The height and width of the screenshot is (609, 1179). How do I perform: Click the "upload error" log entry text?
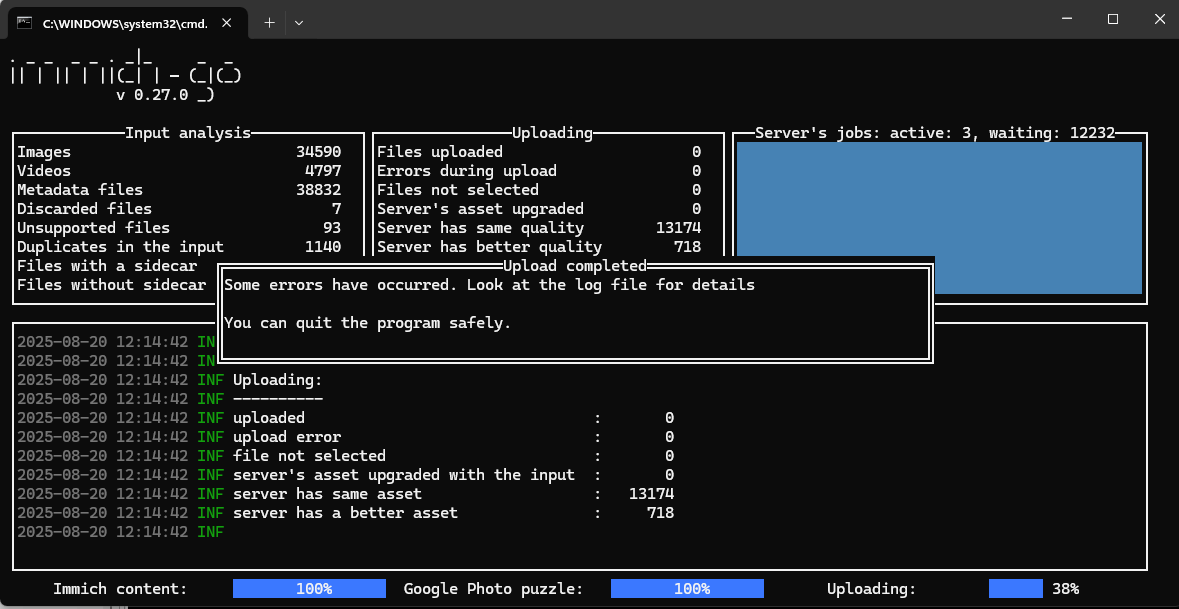(x=286, y=437)
